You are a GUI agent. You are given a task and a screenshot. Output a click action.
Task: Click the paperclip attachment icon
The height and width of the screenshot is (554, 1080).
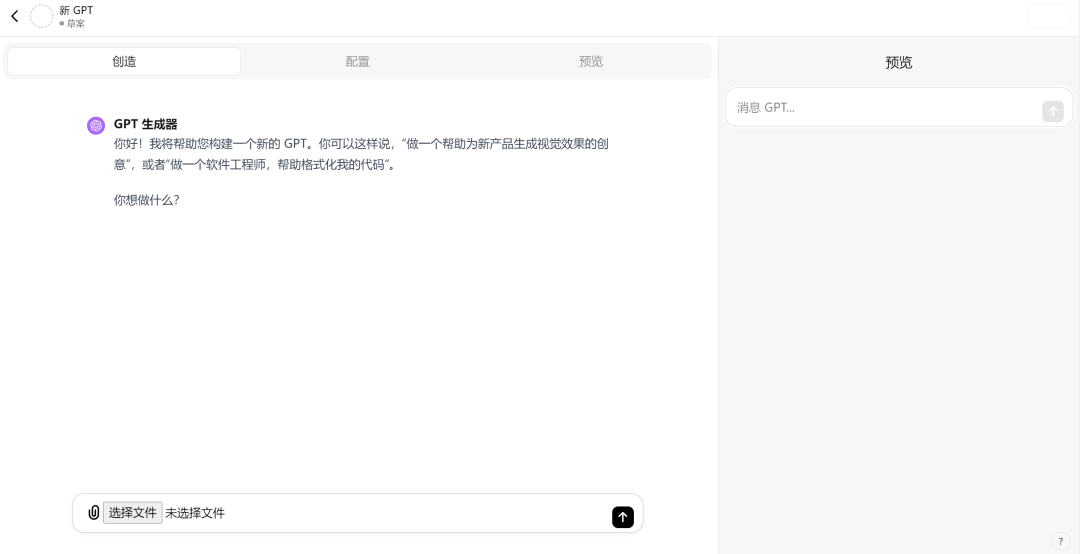(x=94, y=513)
